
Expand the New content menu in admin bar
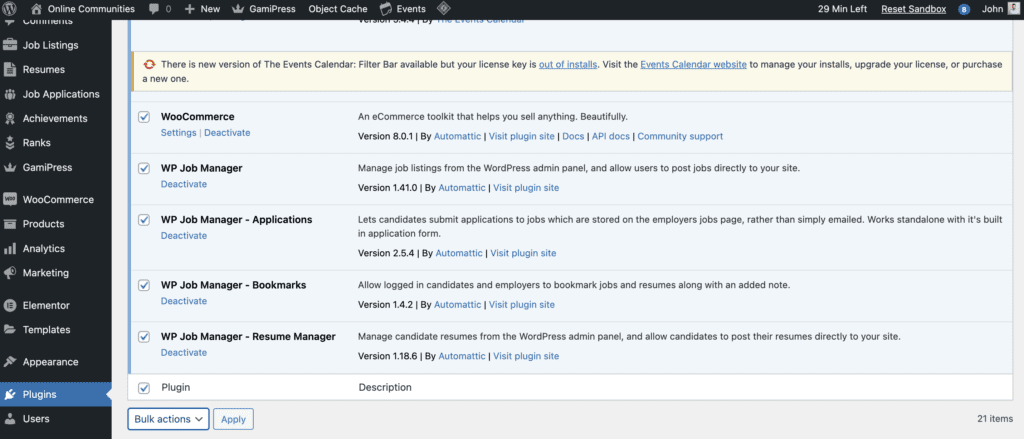point(202,9)
